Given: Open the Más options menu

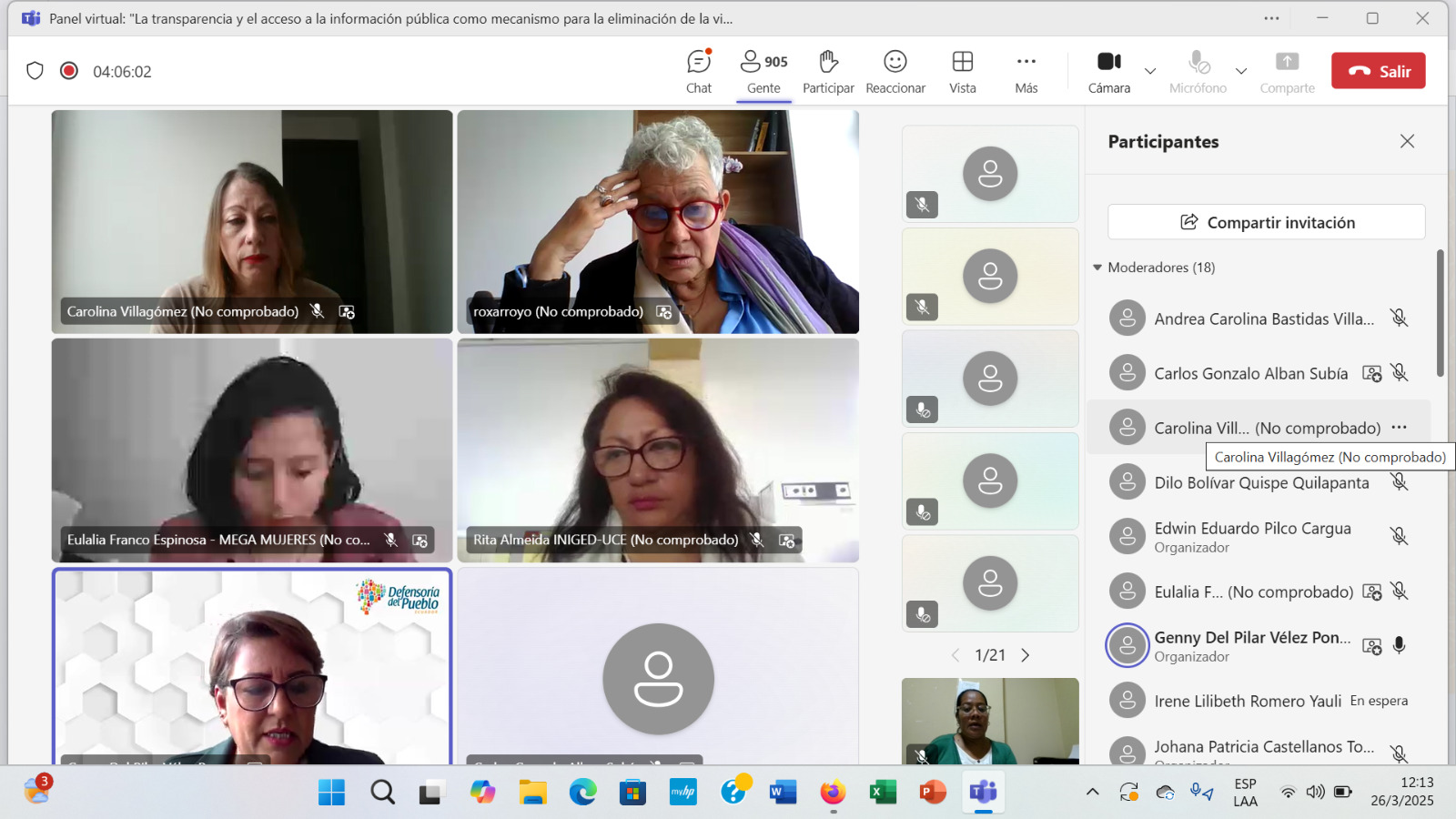Looking at the screenshot, I should pyautogui.click(x=1026, y=71).
